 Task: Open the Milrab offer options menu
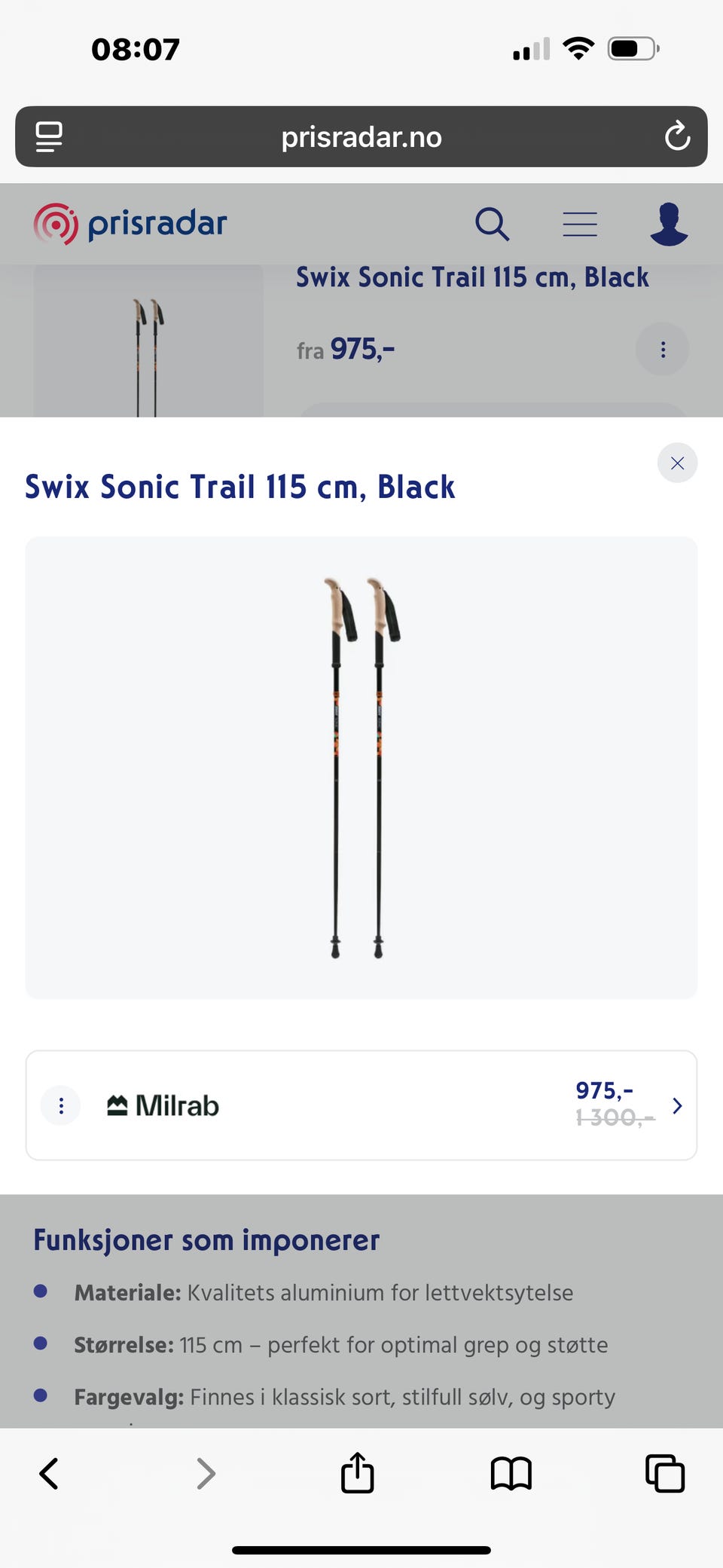61,1105
